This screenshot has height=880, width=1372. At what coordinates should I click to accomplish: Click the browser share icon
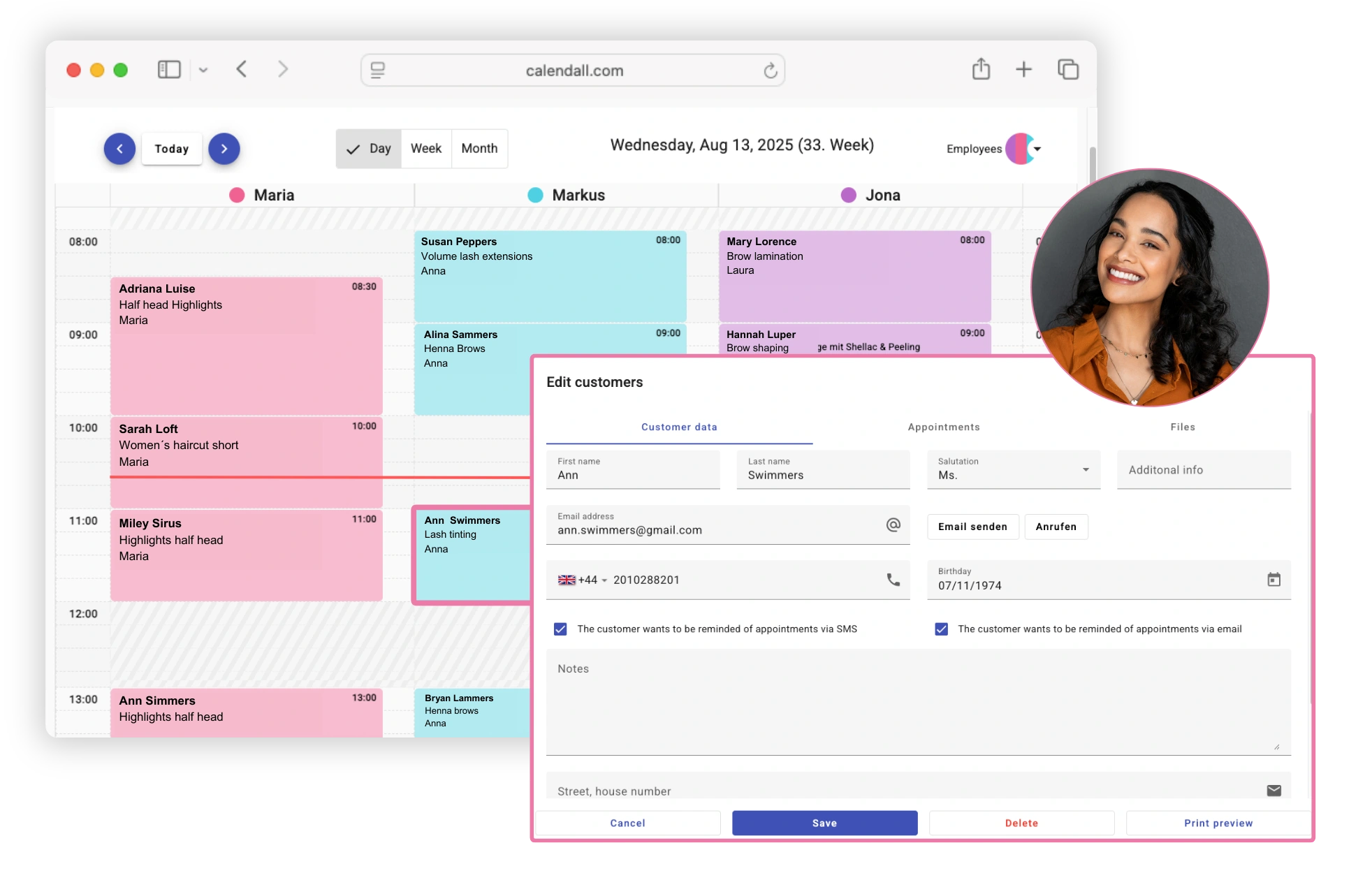(x=981, y=69)
